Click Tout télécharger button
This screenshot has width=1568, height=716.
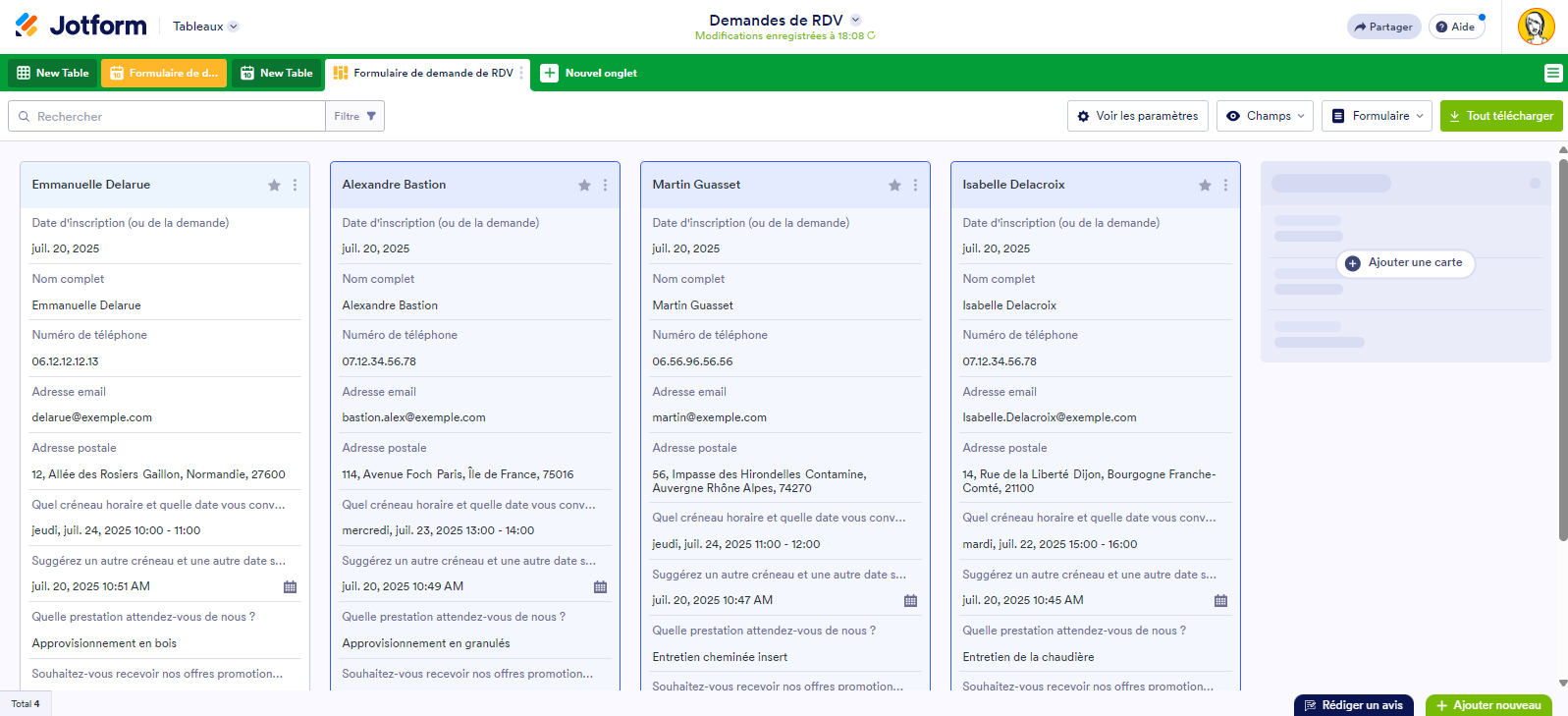(x=1501, y=116)
